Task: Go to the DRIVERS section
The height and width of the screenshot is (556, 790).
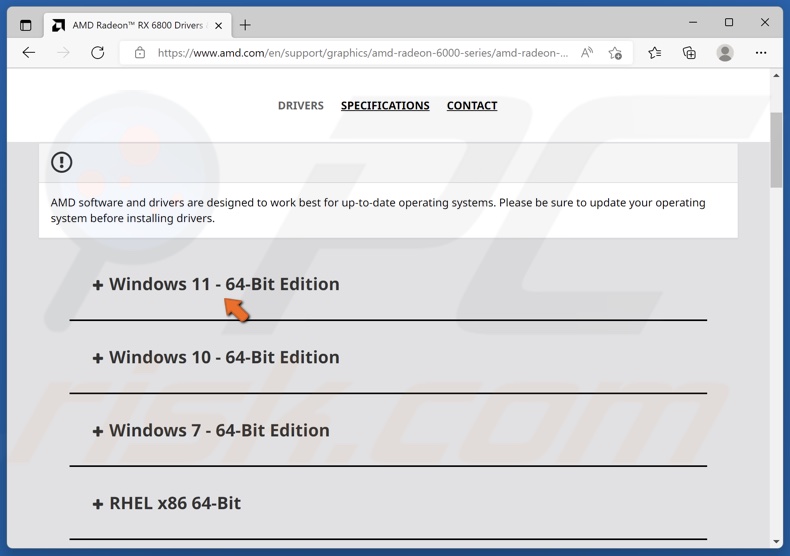Action: tap(301, 106)
